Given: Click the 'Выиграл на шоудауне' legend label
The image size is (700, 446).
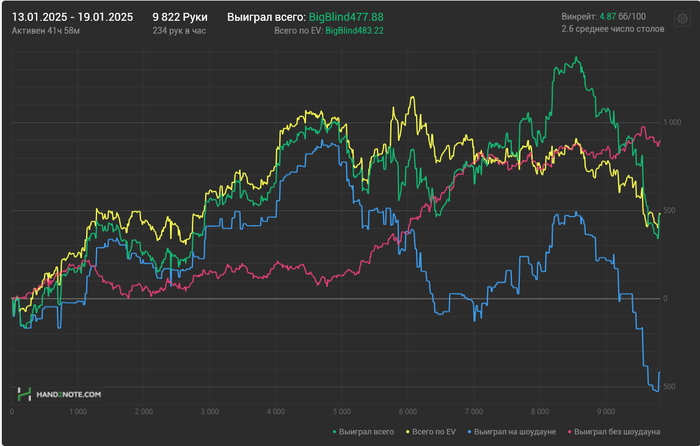Looking at the screenshot, I should 515,432.
